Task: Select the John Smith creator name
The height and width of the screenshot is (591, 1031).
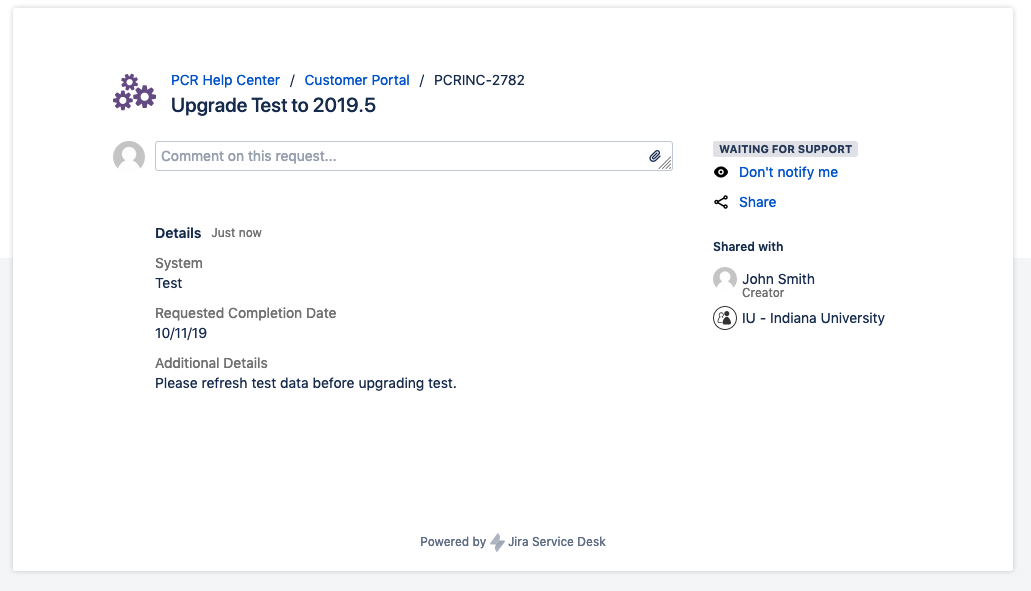Action: pos(778,279)
